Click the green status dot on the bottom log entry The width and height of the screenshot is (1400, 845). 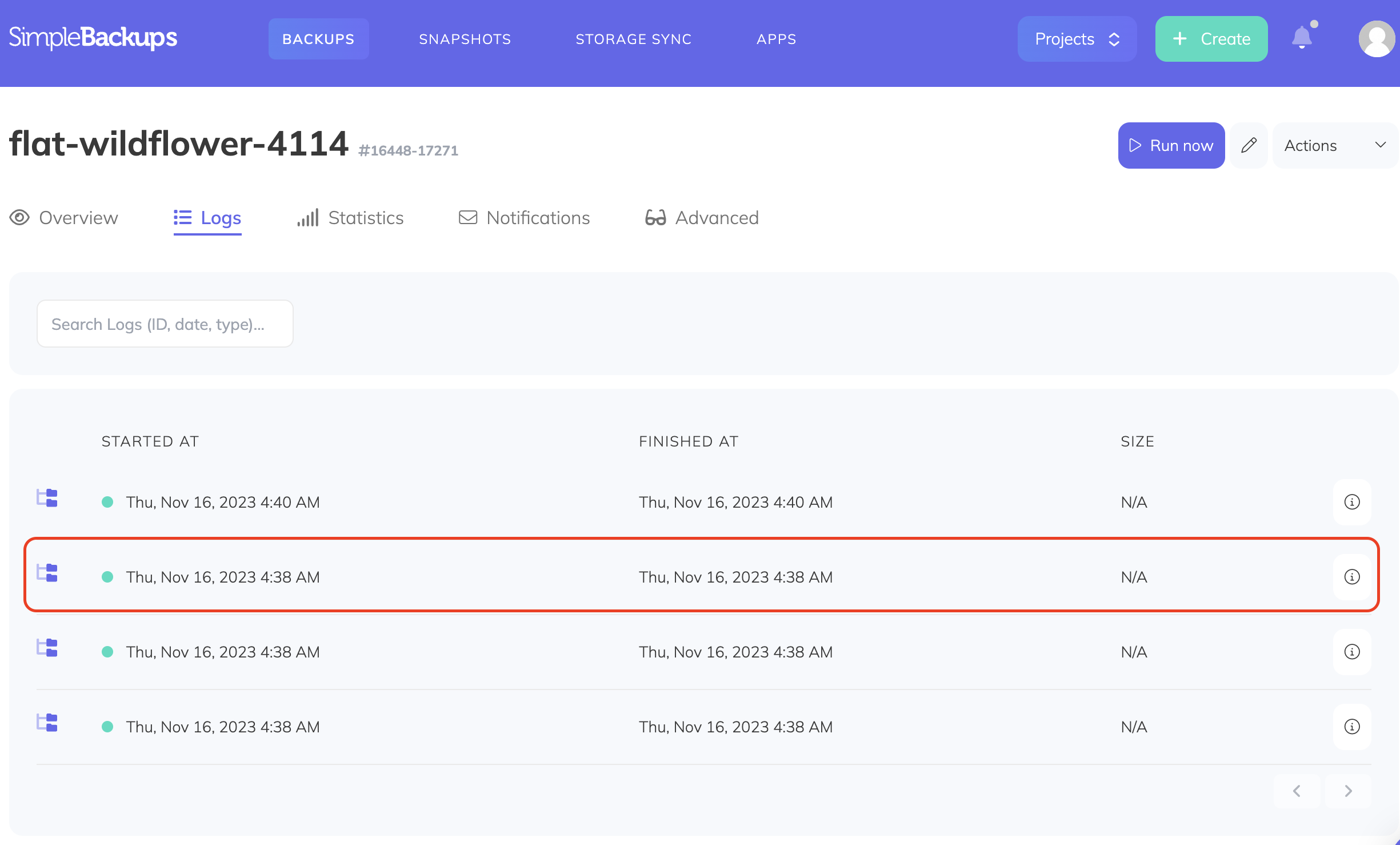(109, 726)
